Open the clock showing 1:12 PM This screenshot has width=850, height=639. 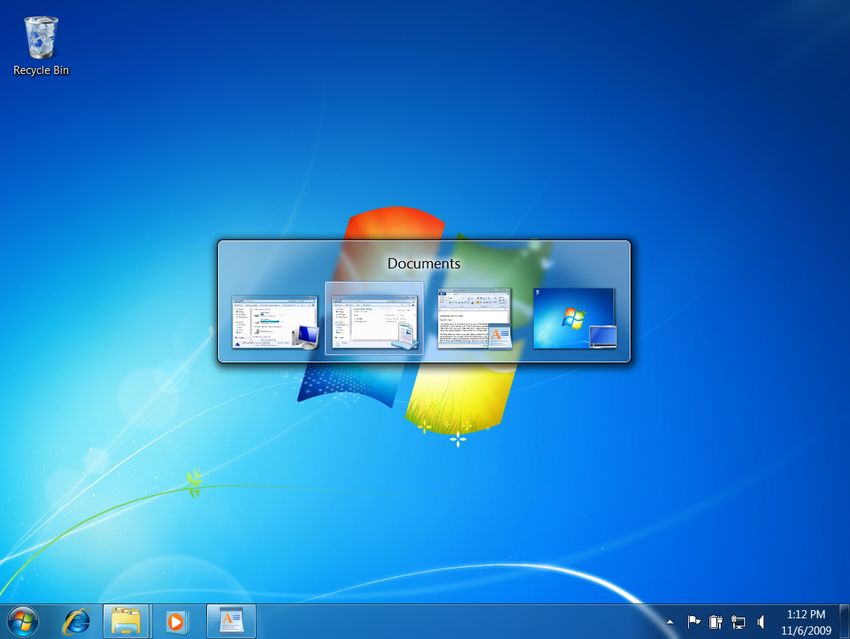coord(806,622)
